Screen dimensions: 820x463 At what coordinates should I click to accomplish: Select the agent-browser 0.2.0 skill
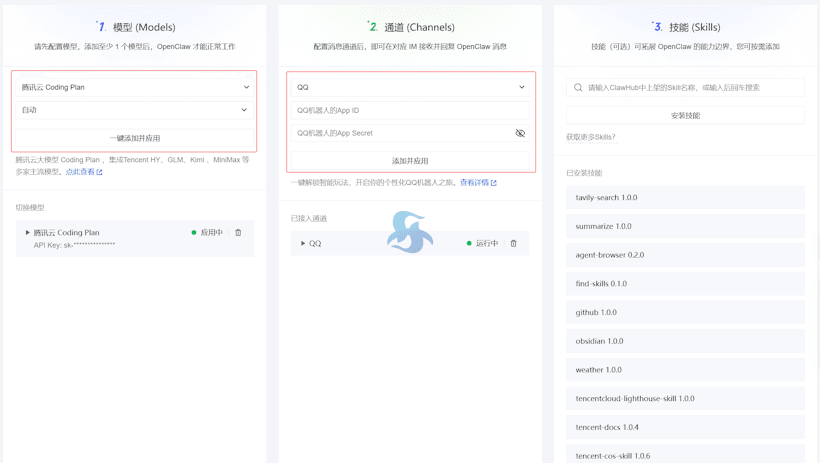coord(685,255)
